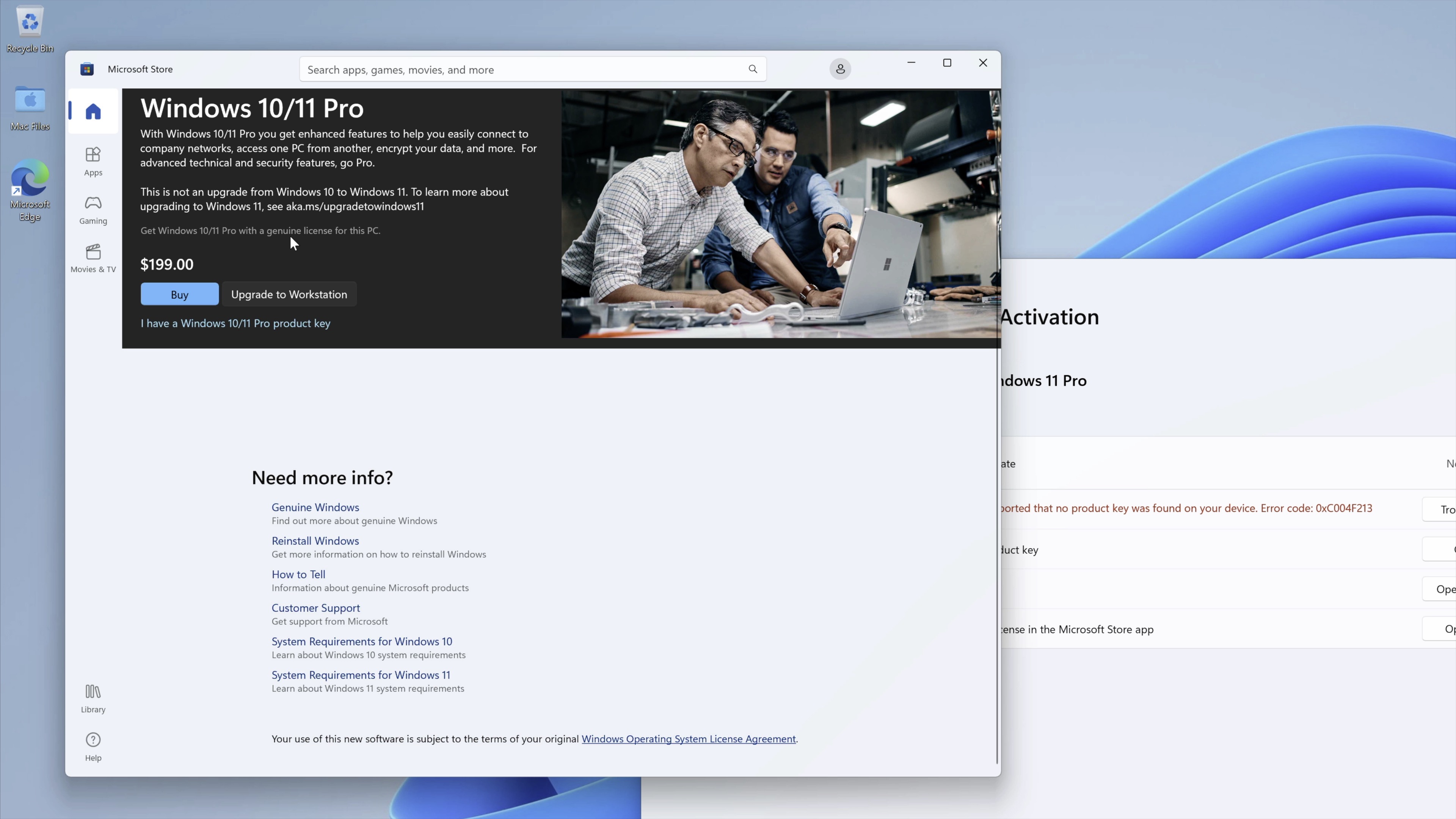
Task: Click 'I have a Windows 10/11 Pro product key'
Action: [x=235, y=323]
